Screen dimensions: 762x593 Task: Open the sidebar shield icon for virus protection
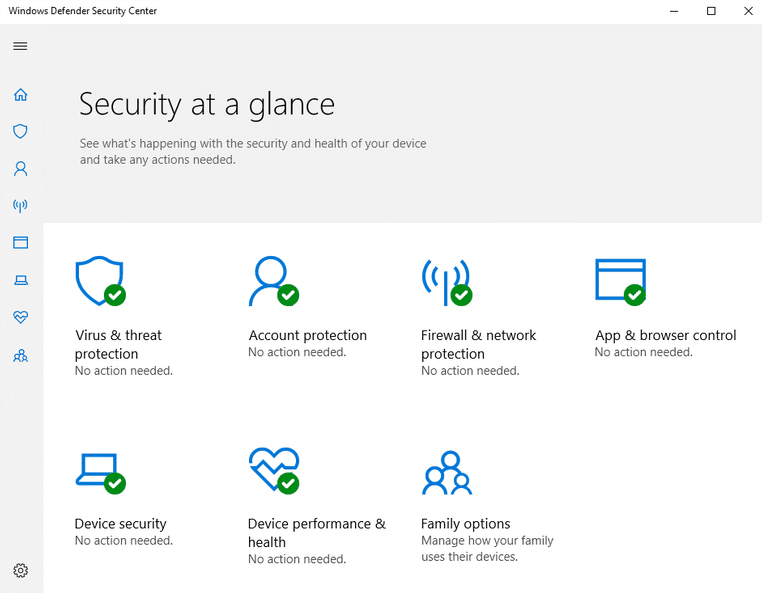coord(20,132)
